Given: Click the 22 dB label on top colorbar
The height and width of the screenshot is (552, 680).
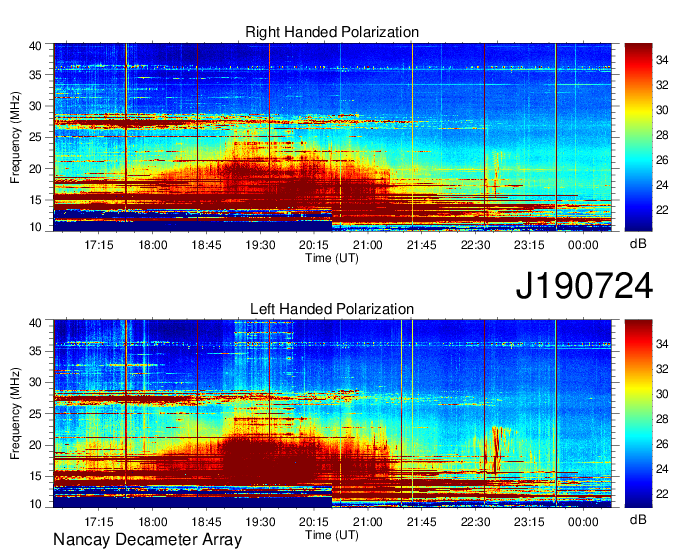Looking at the screenshot, I should tap(662, 210).
